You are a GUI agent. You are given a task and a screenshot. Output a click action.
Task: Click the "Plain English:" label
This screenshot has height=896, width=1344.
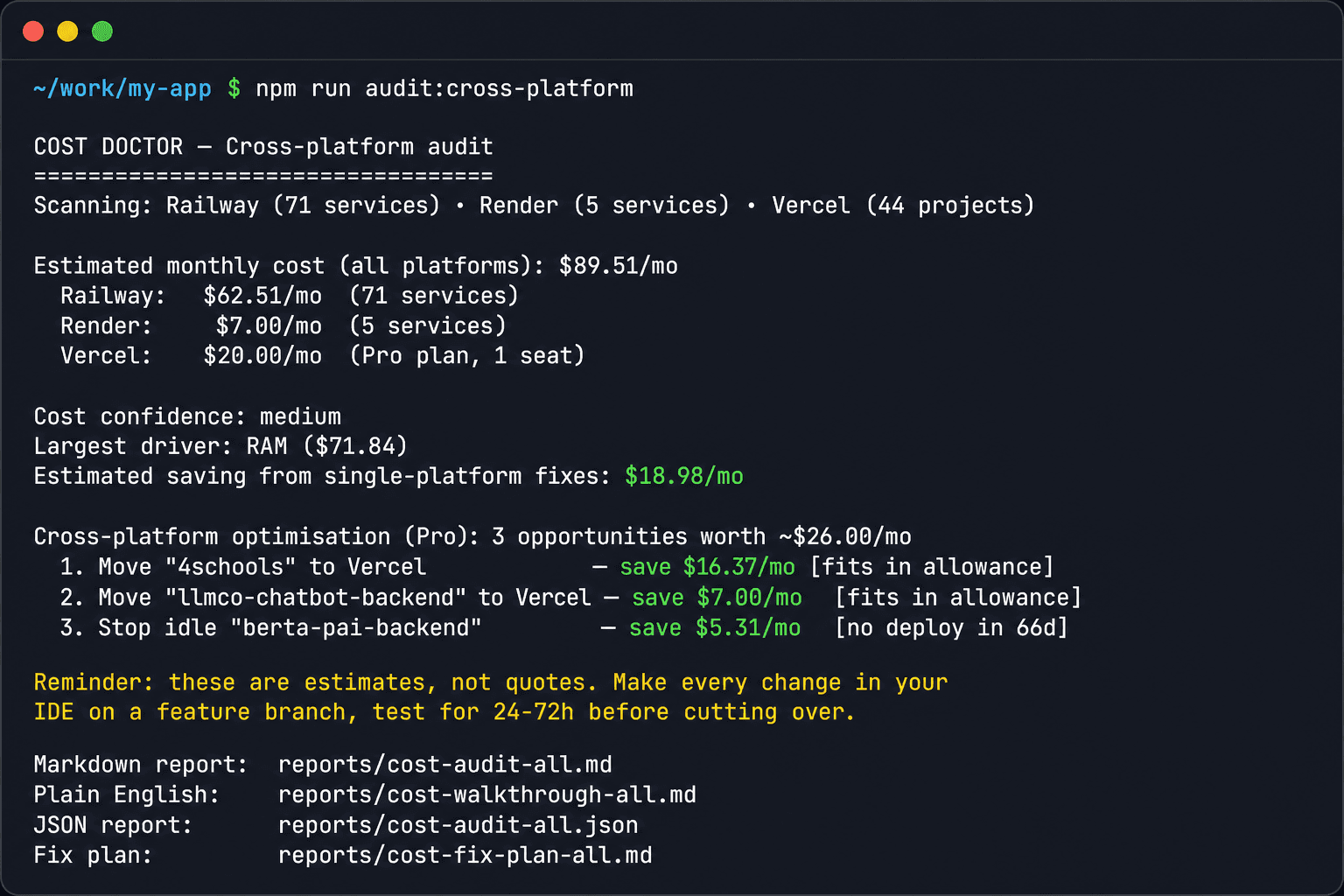pyautogui.click(x=127, y=794)
